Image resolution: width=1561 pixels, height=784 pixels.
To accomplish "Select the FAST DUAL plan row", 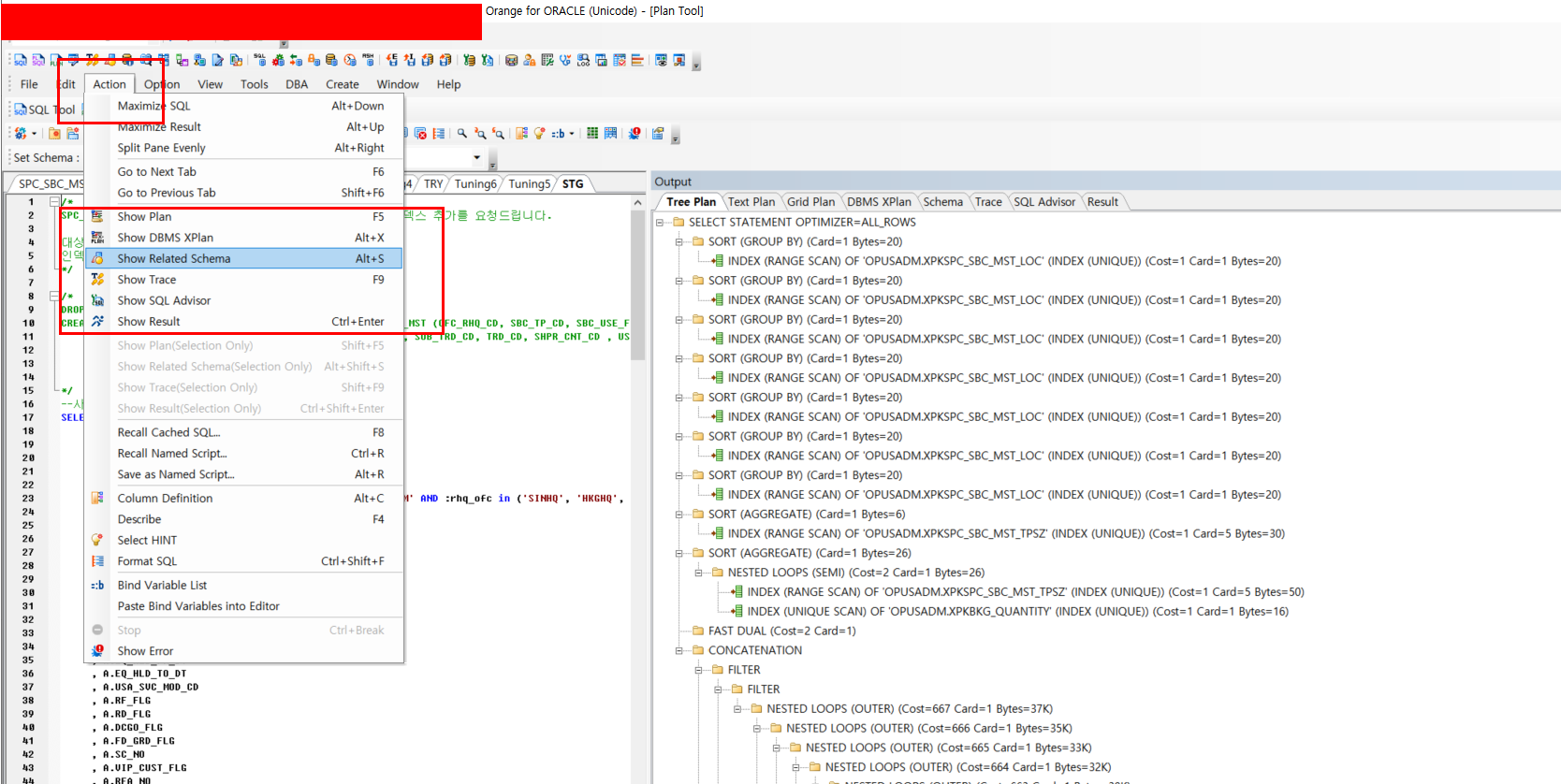I will pos(781,632).
